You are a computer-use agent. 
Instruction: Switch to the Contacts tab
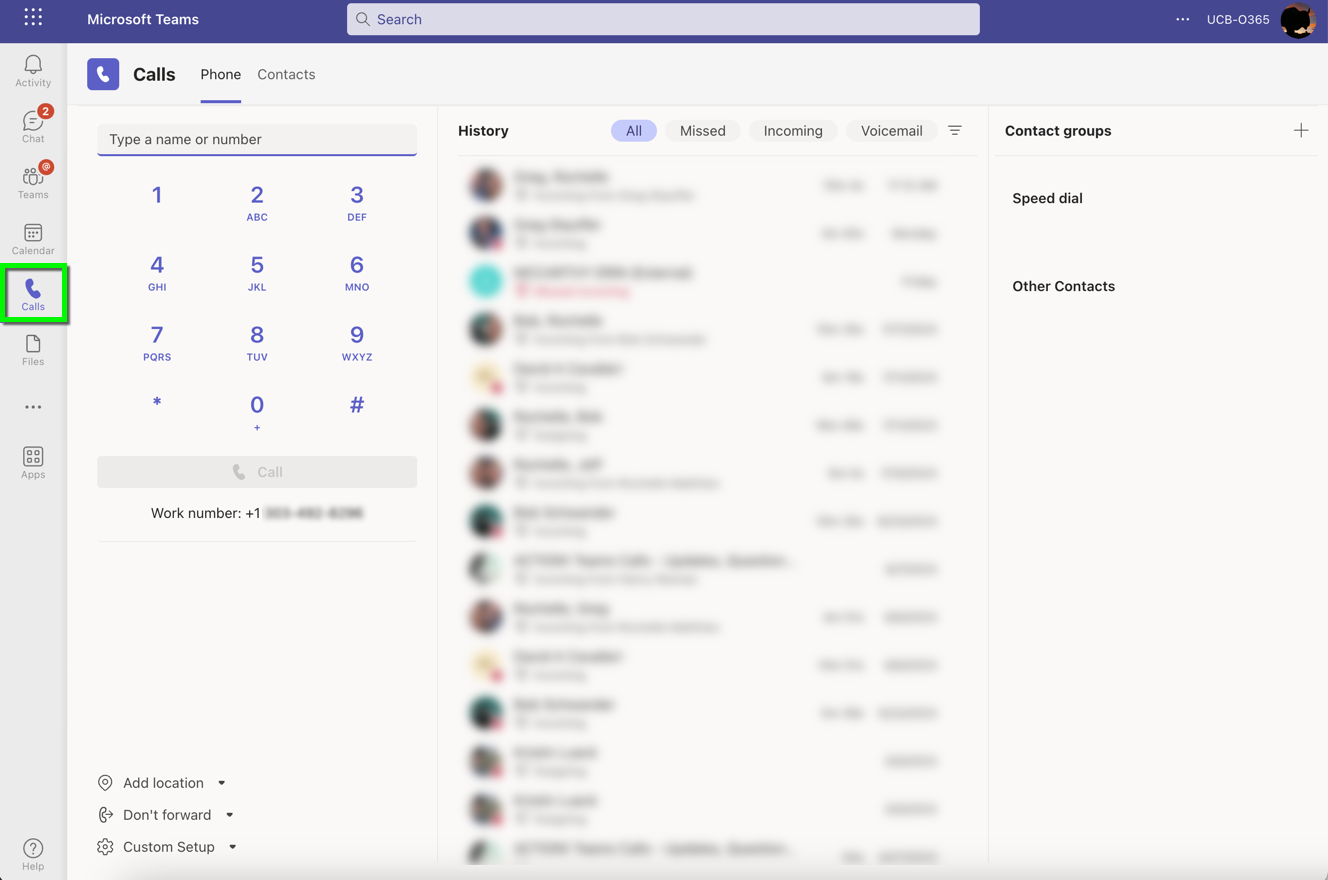pos(286,75)
